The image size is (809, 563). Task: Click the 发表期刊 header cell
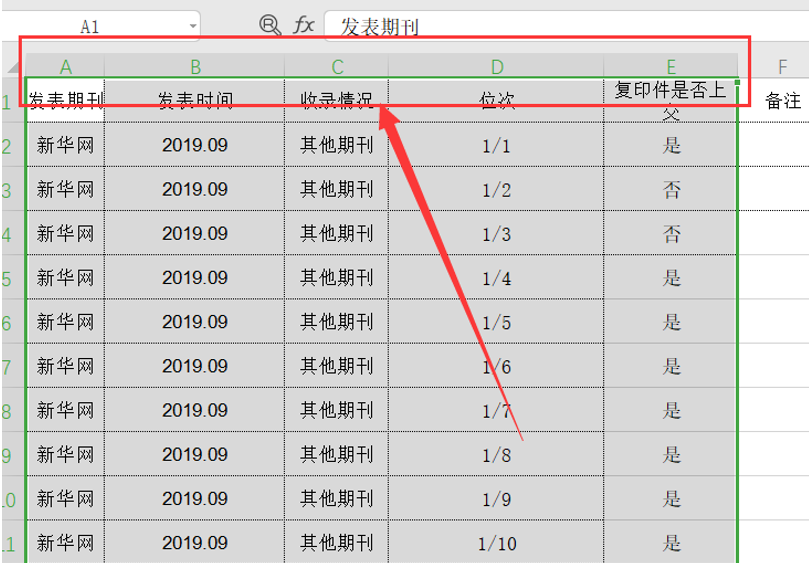tap(65, 100)
